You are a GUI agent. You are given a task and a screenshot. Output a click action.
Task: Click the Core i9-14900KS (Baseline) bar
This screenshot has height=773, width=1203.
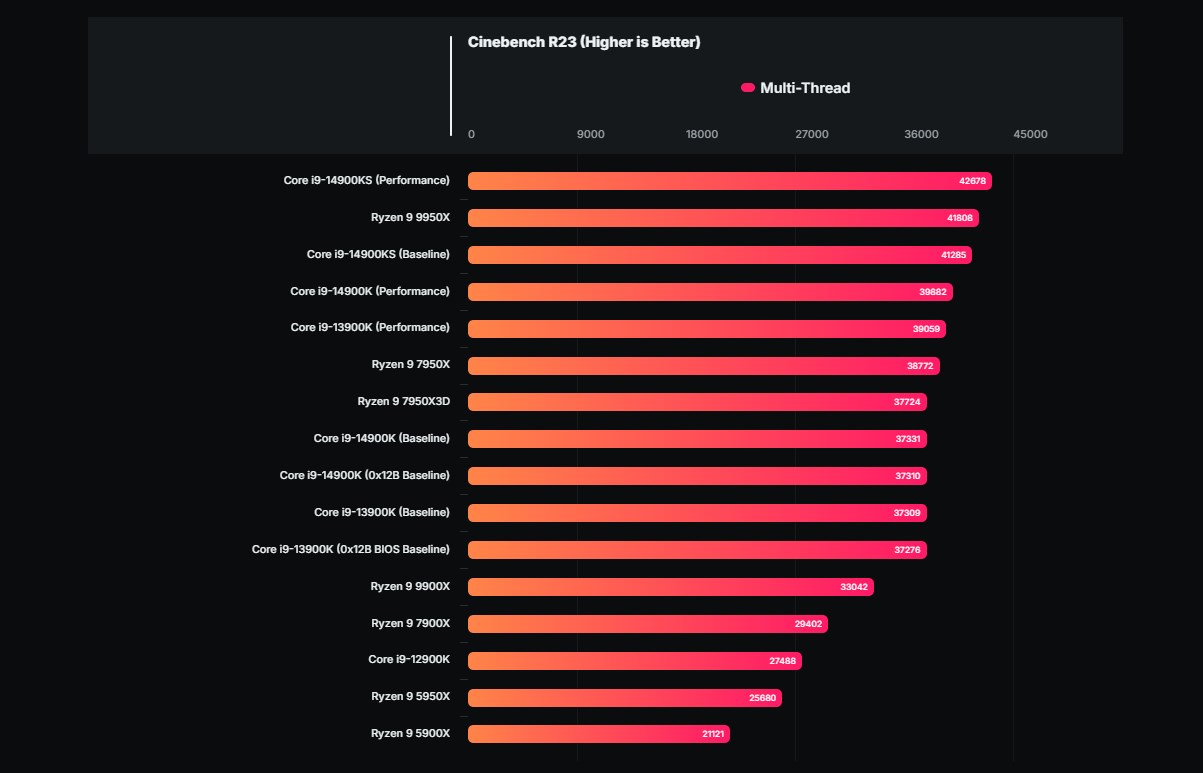pos(720,255)
